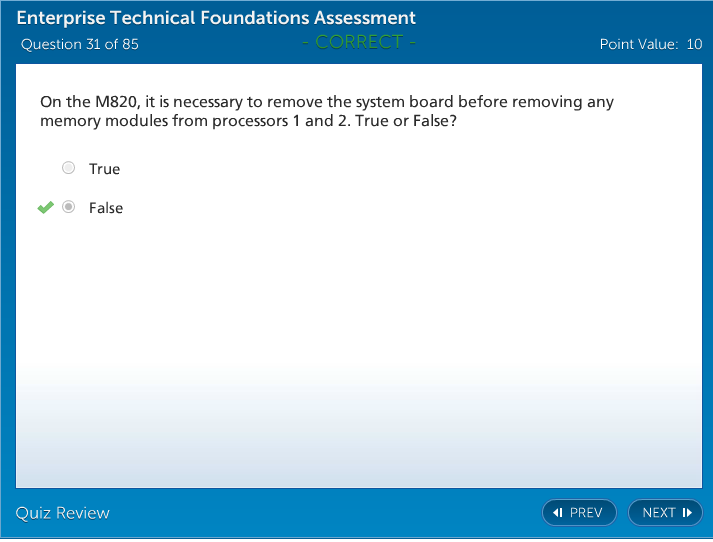Click the "Question 31 of 85" counter
Viewport: 713px width, 542px height.
pyautogui.click(x=79, y=44)
